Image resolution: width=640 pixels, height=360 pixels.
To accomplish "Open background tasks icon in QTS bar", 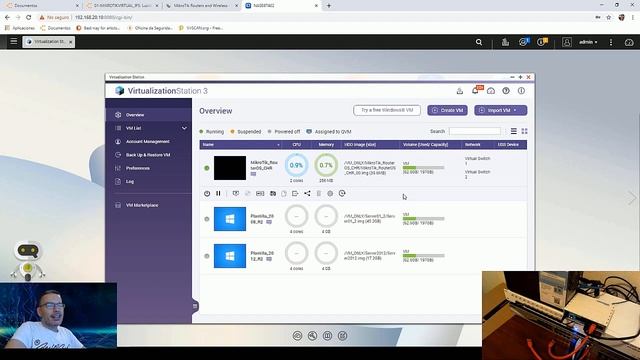I will (x=505, y=42).
